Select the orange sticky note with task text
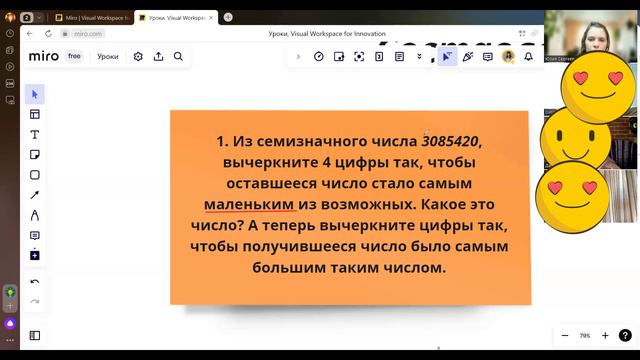The height and width of the screenshot is (360, 640). (x=350, y=207)
